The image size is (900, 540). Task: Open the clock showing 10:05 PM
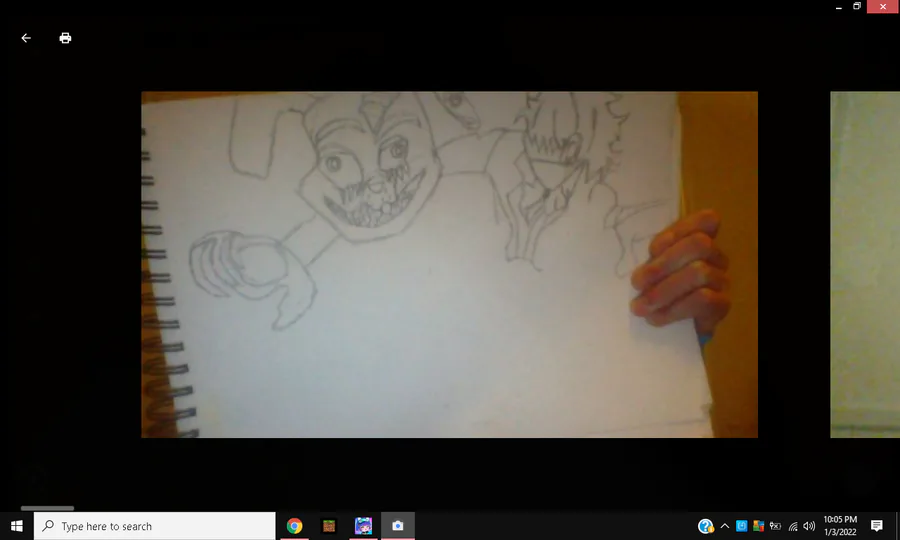[x=840, y=526]
